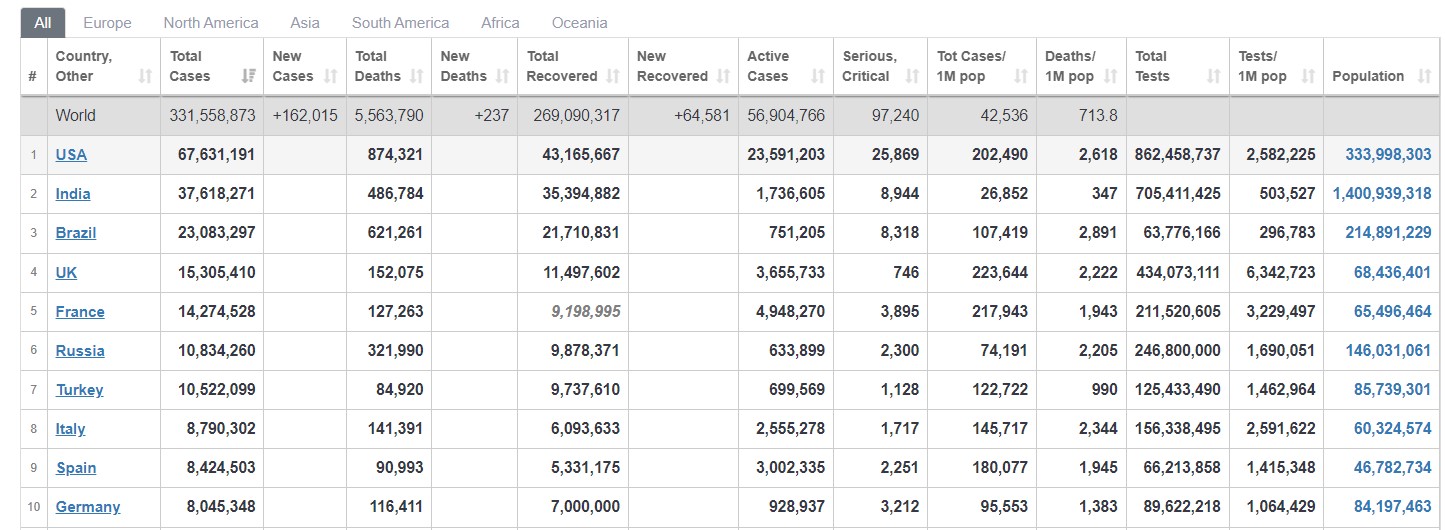Open the Brazil country link
Image resolution: width=1445 pixels, height=530 pixels.
click(x=76, y=233)
